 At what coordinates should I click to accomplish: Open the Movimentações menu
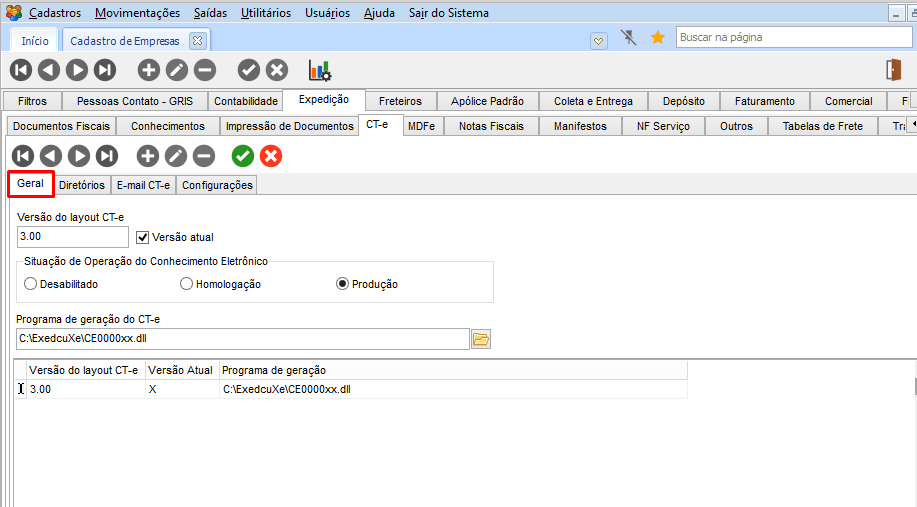(137, 13)
